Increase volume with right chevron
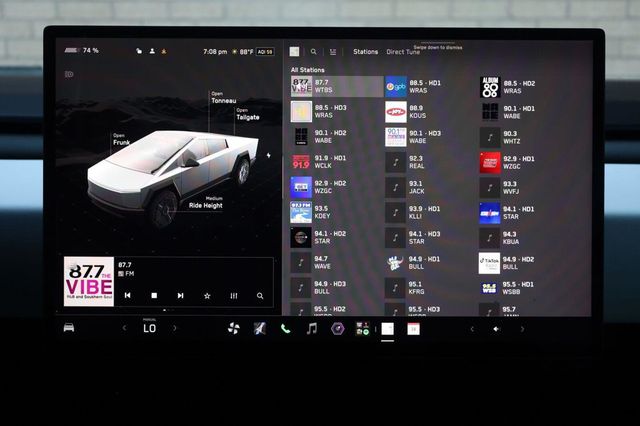 coord(522,329)
